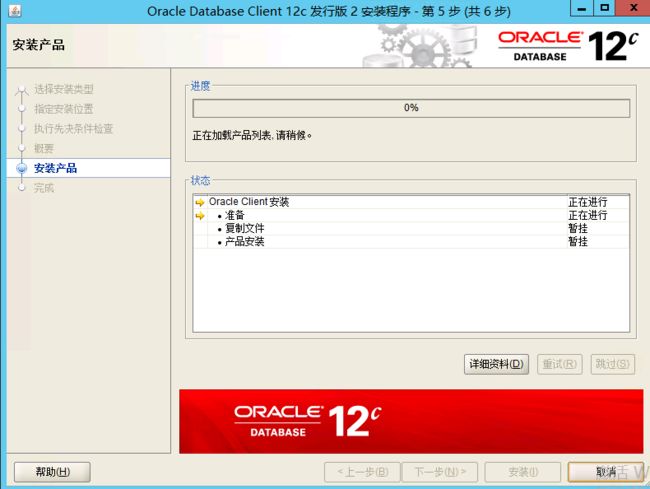Select the 概要 step in sidebar
The height and width of the screenshot is (489, 650).
[44, 148]
